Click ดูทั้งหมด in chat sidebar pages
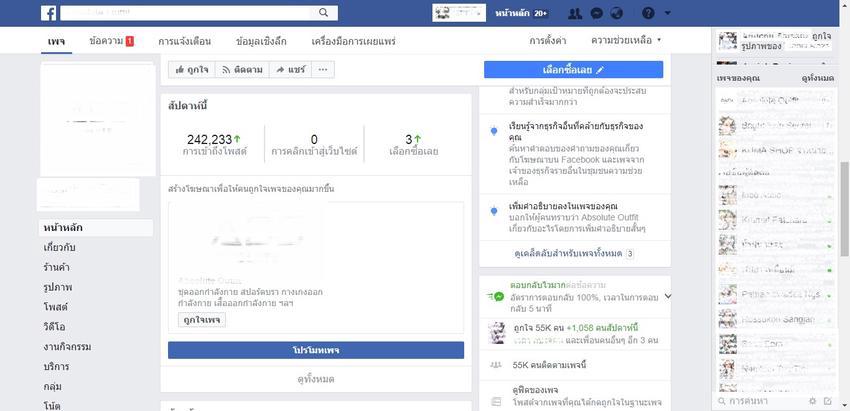850x411 pixels. [x=817, y=79]
